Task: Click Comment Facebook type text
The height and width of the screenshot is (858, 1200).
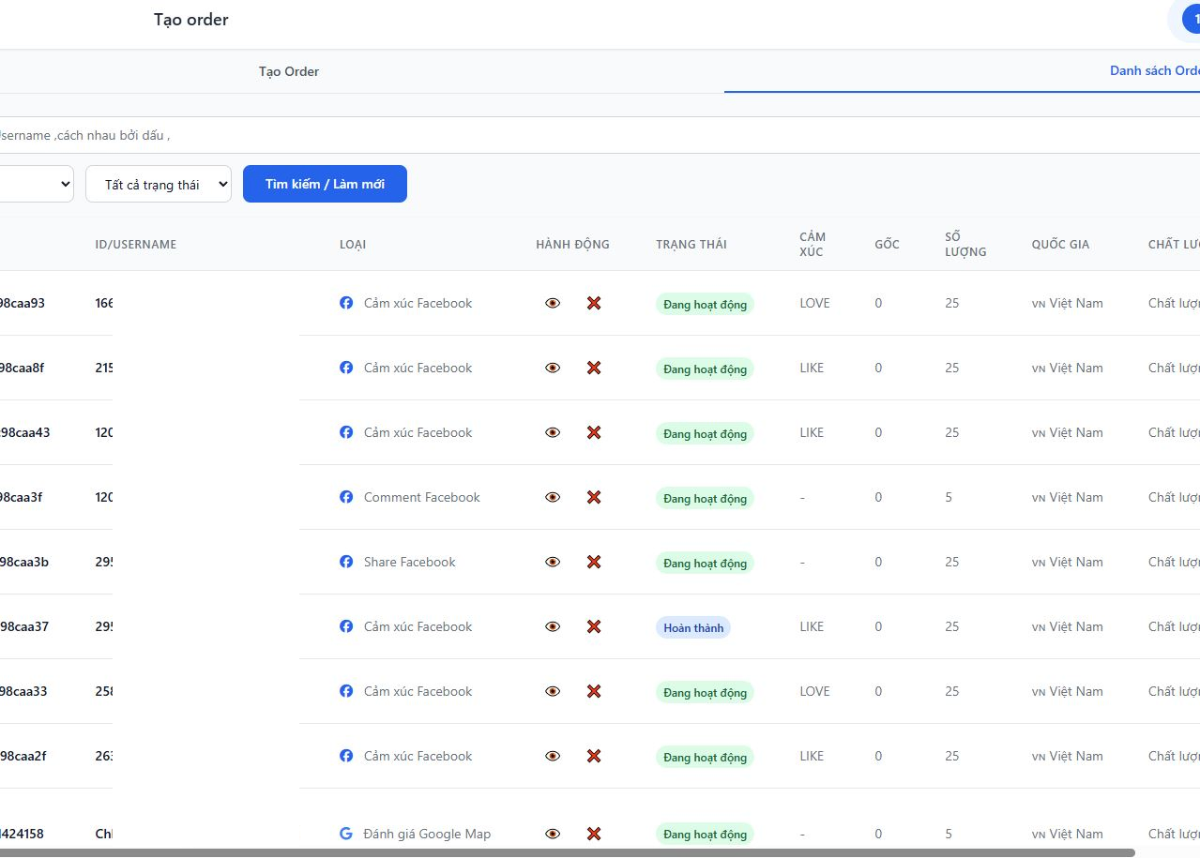Action: [x=422, y=497]
